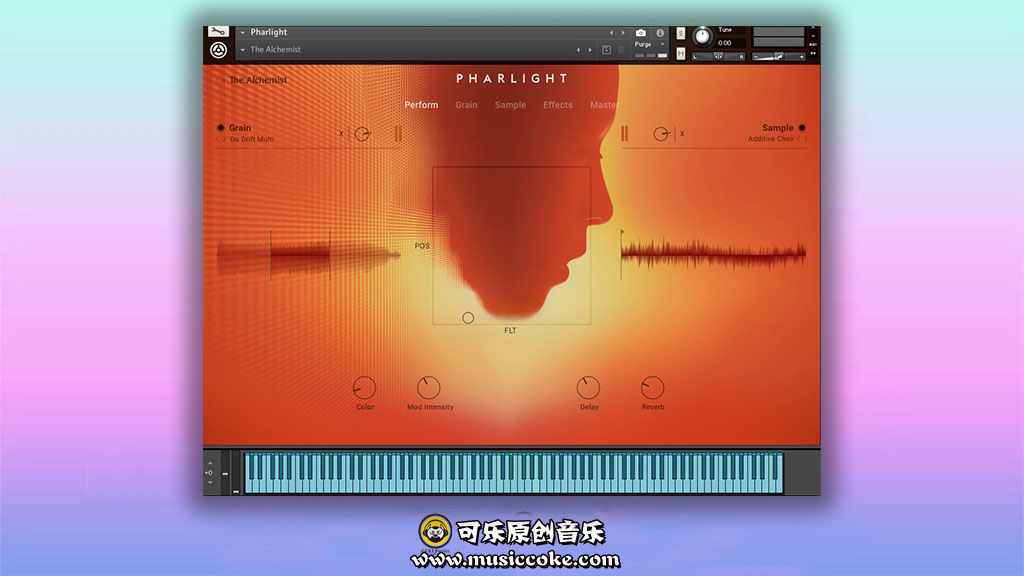Click the Sample layer level bars
This screenshot has height=576, width=1024.
pos(624,134)
